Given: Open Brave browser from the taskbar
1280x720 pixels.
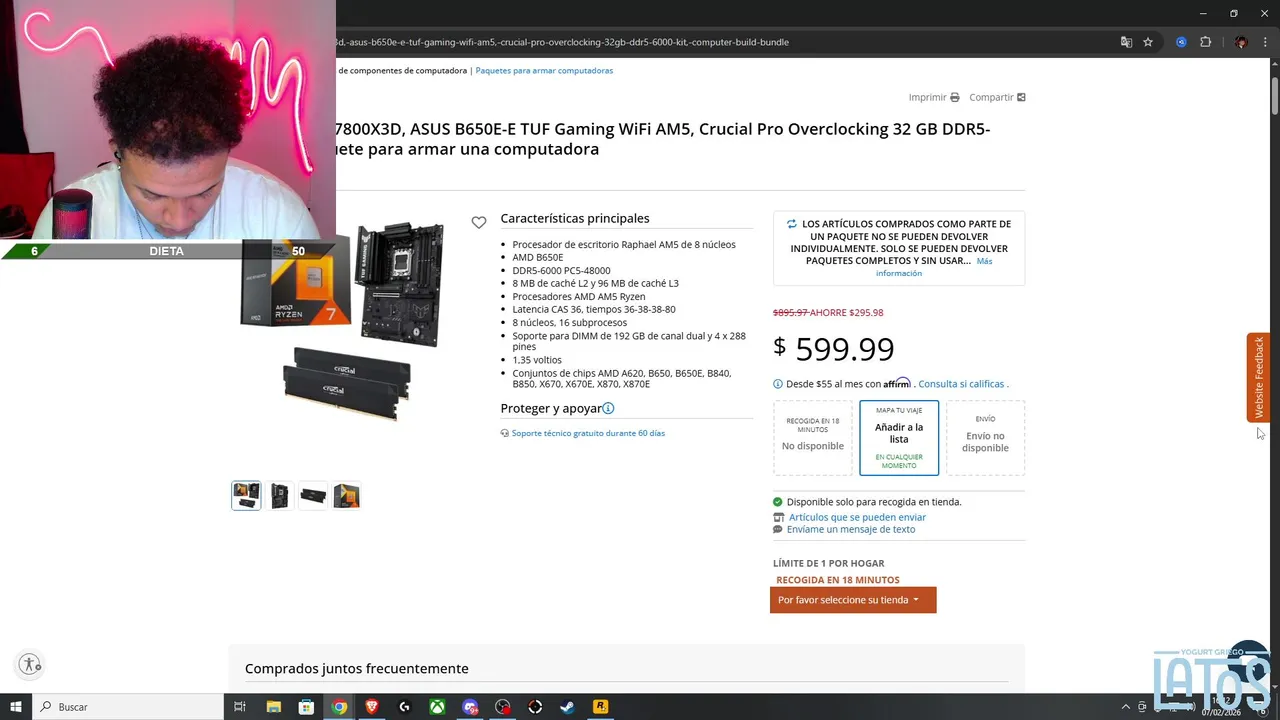Looking at the screenshot, I should pos(372,707).
